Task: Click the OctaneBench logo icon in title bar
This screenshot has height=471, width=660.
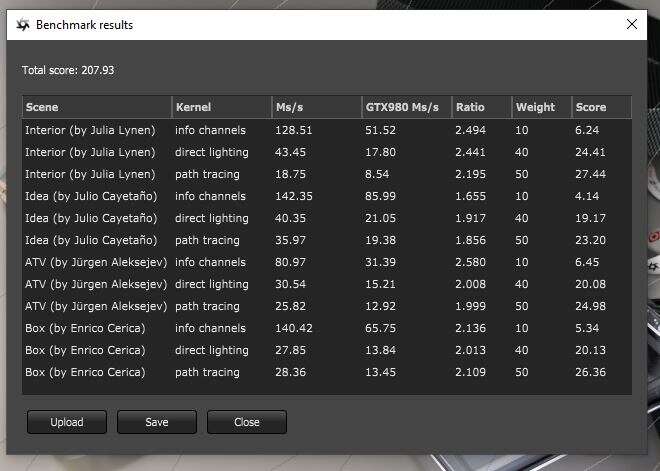Action: tap(23, 25)
